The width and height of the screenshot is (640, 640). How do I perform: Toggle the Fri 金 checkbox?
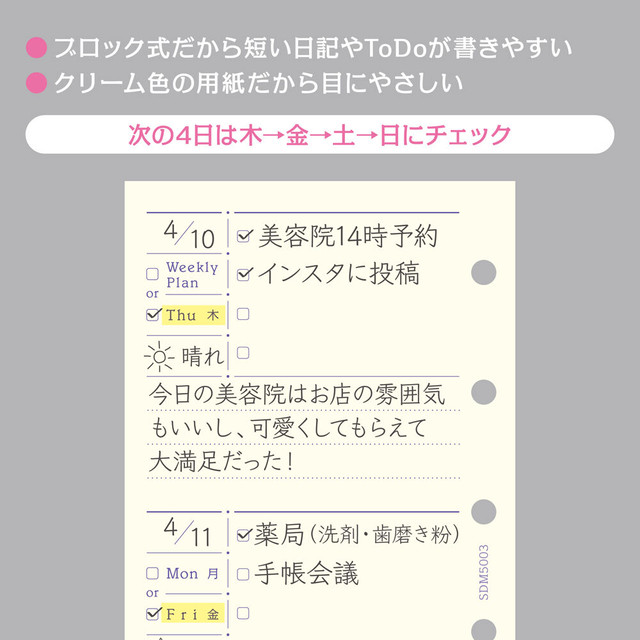153,613
